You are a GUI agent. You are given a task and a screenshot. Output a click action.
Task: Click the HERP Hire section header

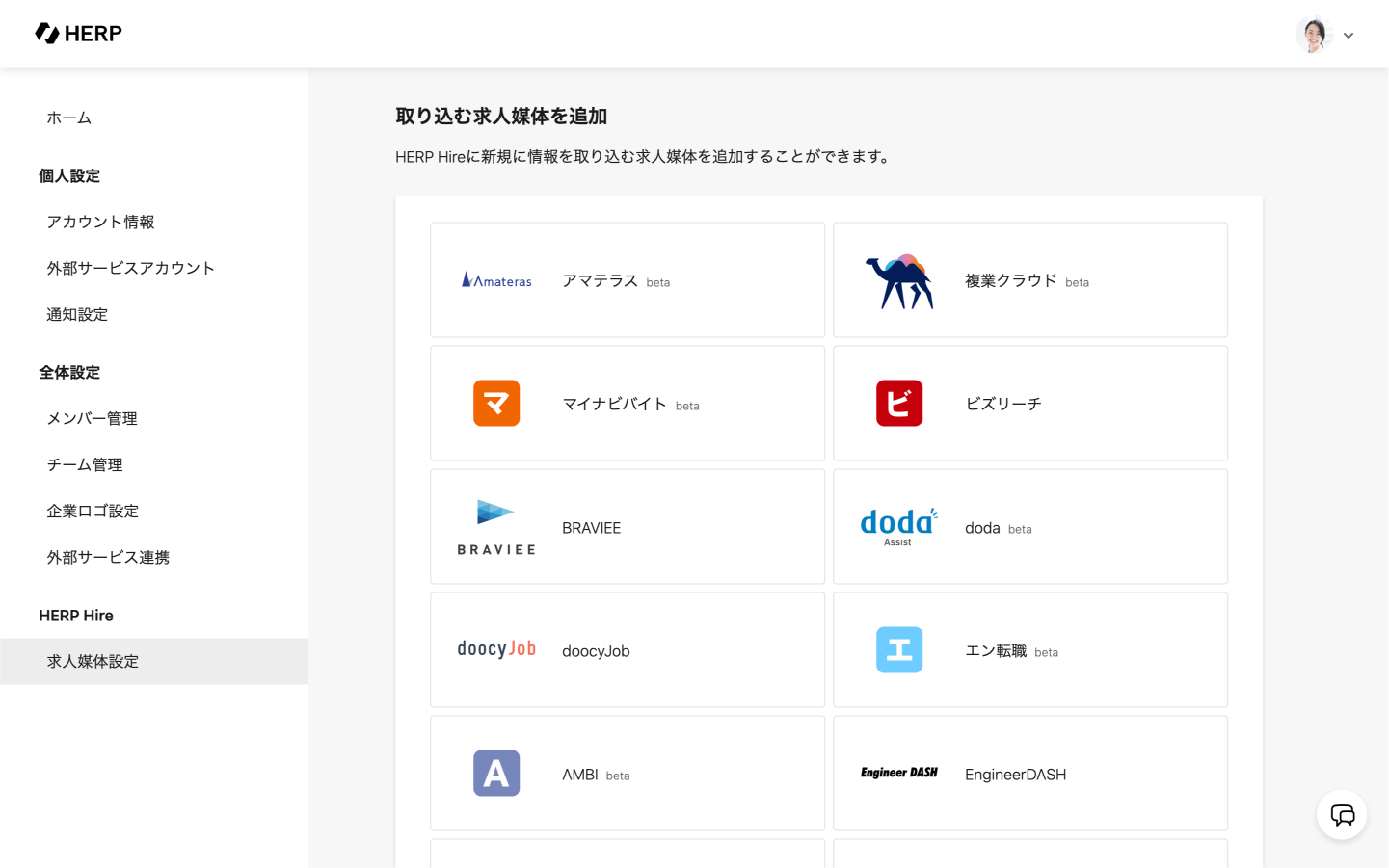tap(76, 616)
